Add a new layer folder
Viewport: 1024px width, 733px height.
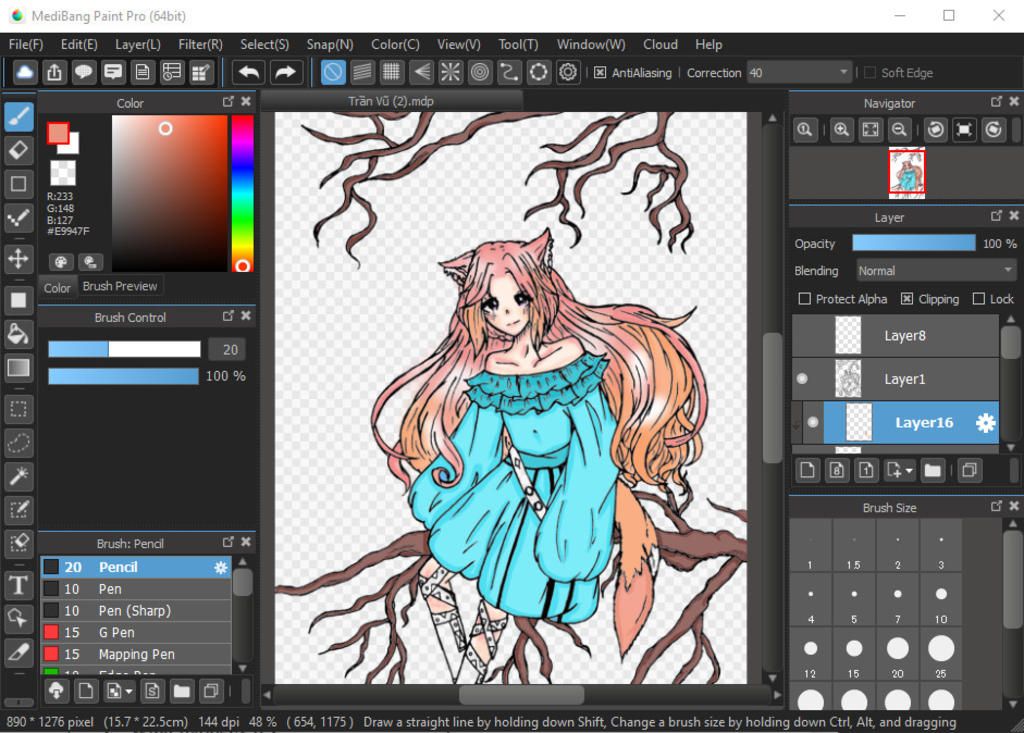click(933, 470)
